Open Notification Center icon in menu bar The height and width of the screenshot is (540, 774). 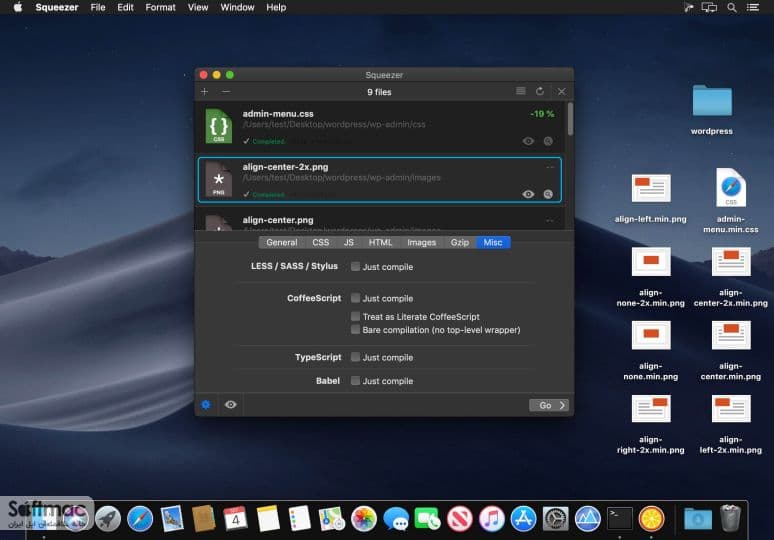coord(753,7)
